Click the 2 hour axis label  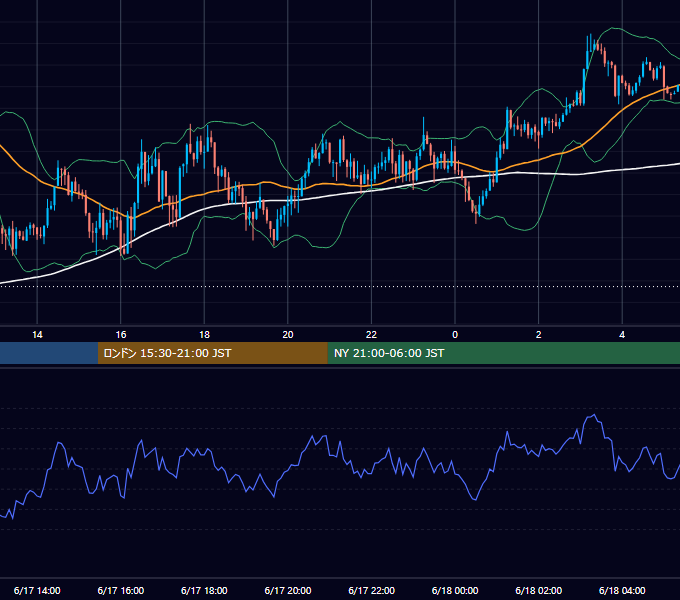click(538, 335)
